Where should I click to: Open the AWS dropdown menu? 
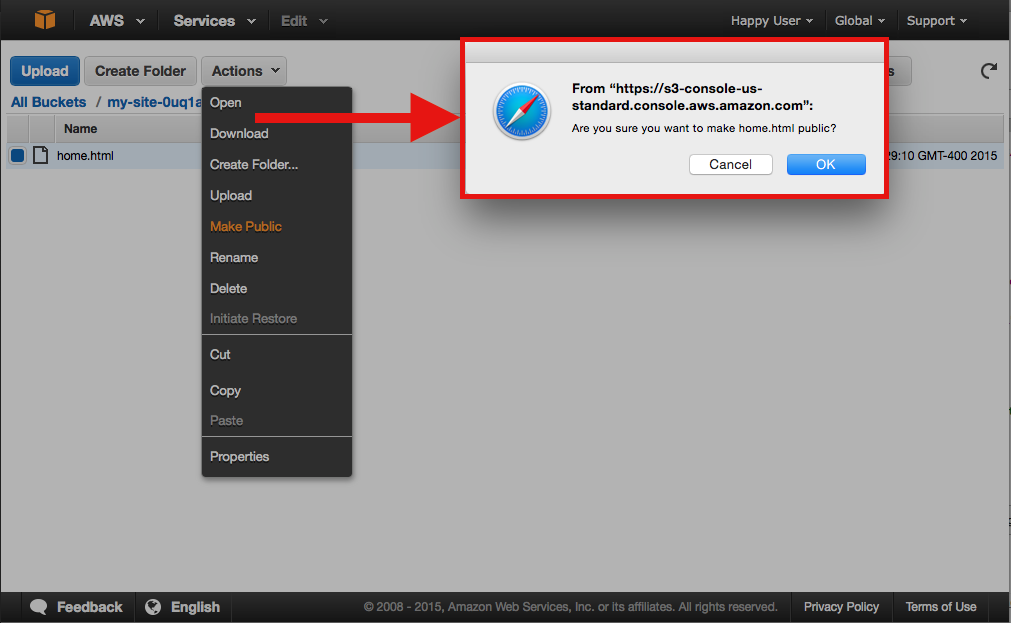[117, 21]
